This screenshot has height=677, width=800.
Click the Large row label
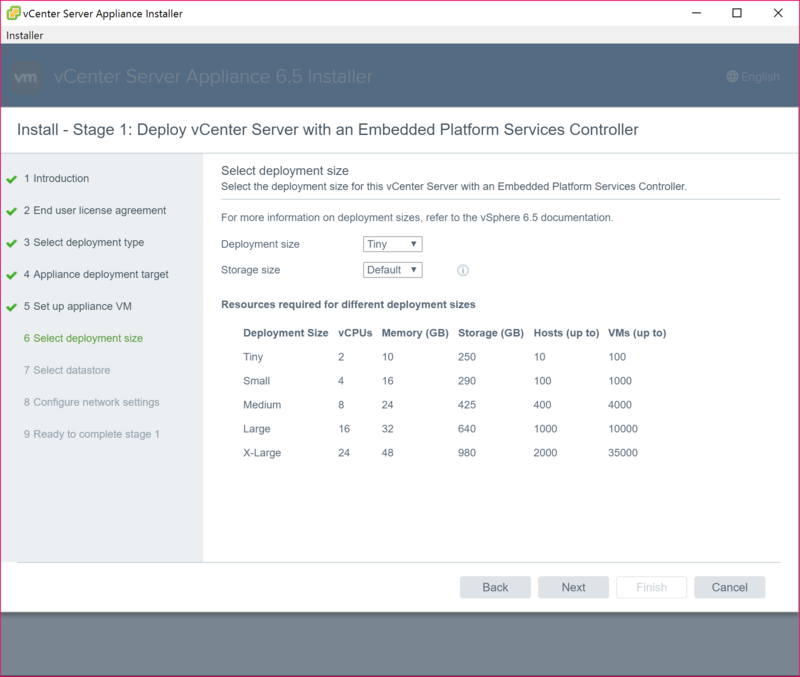(x=257, y=429)
